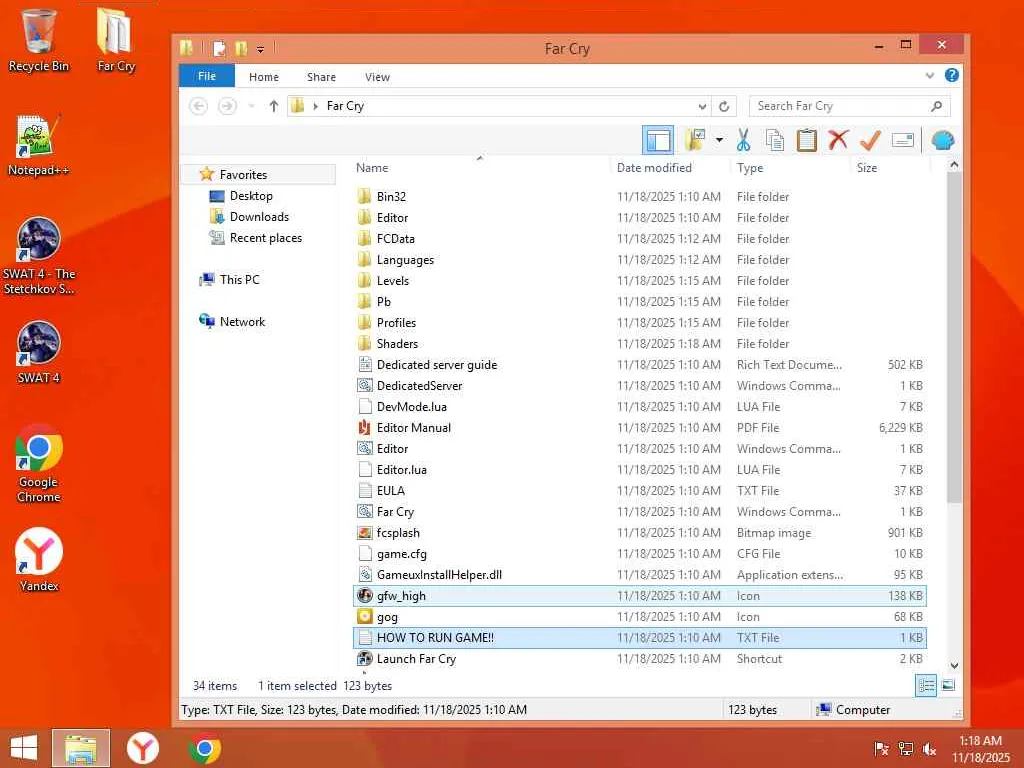Copy the selected file using the toolbar icon
This screenshot has height=768, width=1024.
pyautogui.click(x=775, y=140)
